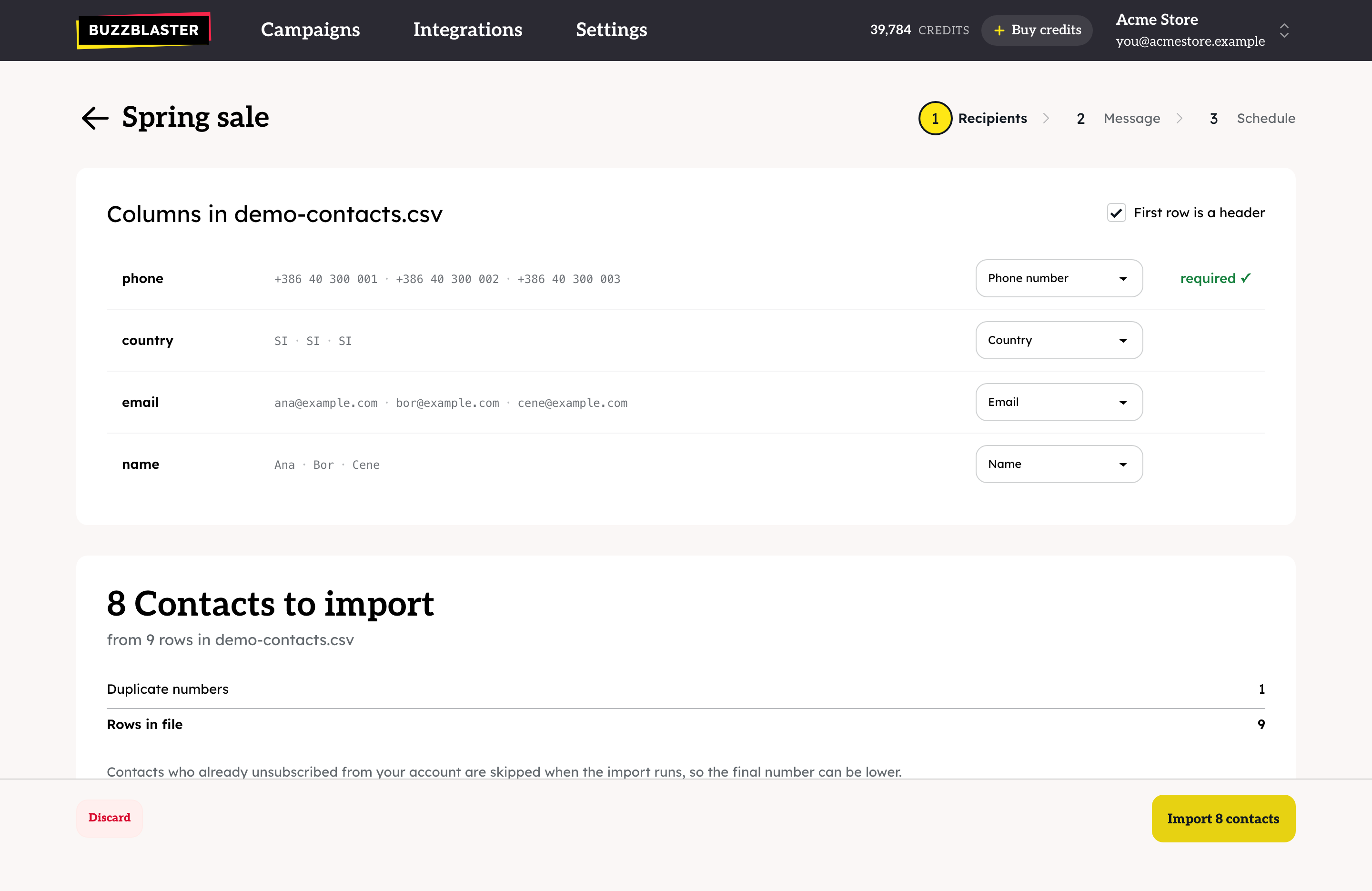Open the Campaigns menu
The image size is (1372, 891).
pyautogui.click(x=310, y=30)
